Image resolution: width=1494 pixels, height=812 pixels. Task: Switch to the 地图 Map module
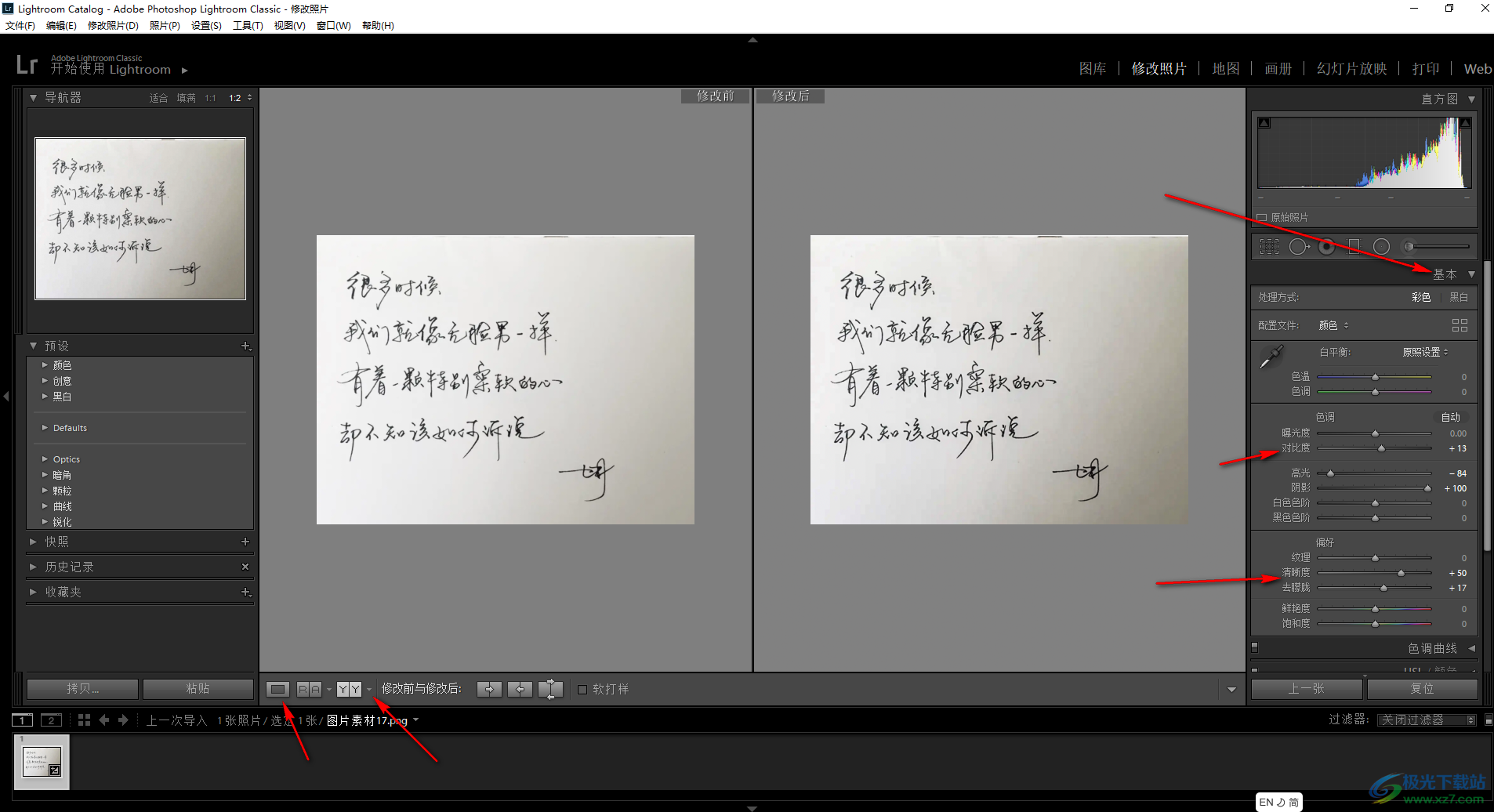tap(1226, 68)
